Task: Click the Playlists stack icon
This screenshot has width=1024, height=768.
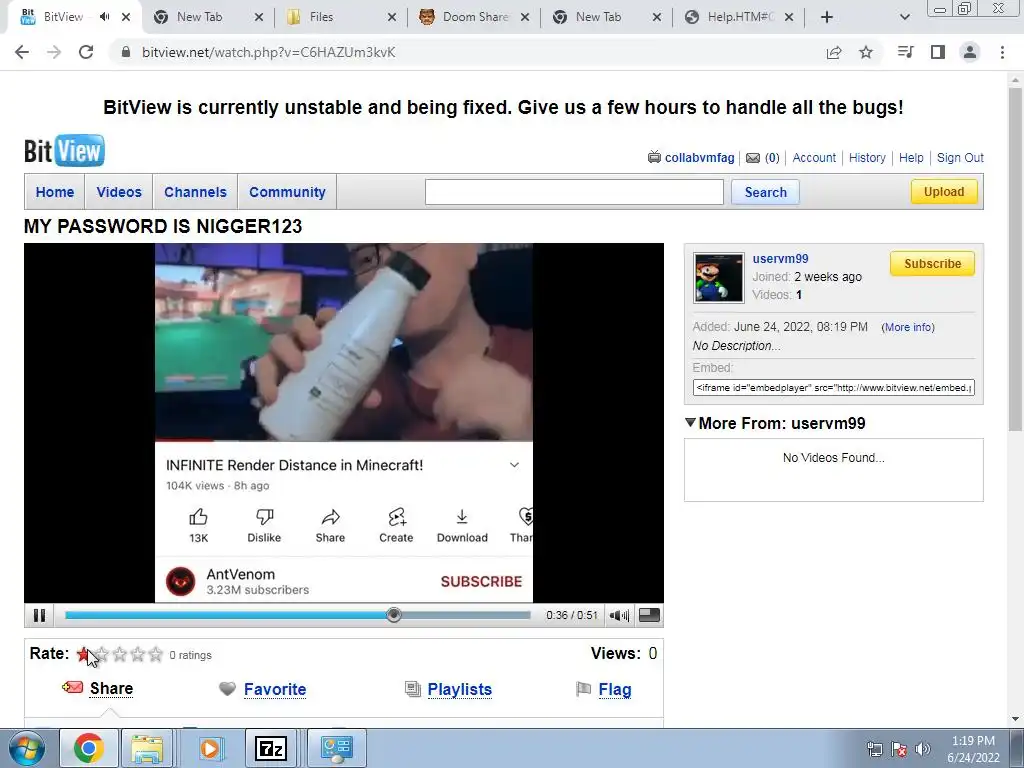Action: click(x=413, y=689)
